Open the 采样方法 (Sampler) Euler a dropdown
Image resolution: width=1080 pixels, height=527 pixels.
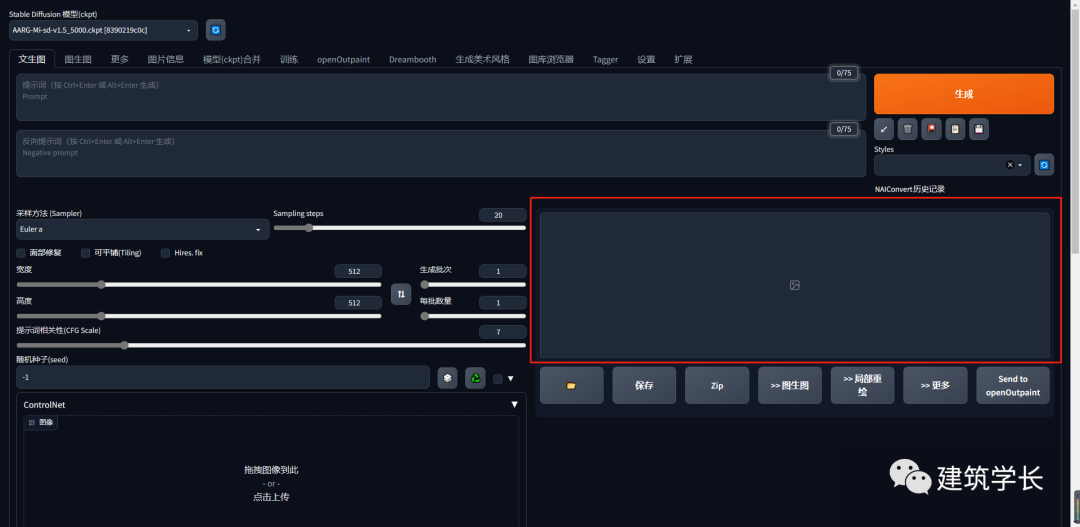(143, 229)
